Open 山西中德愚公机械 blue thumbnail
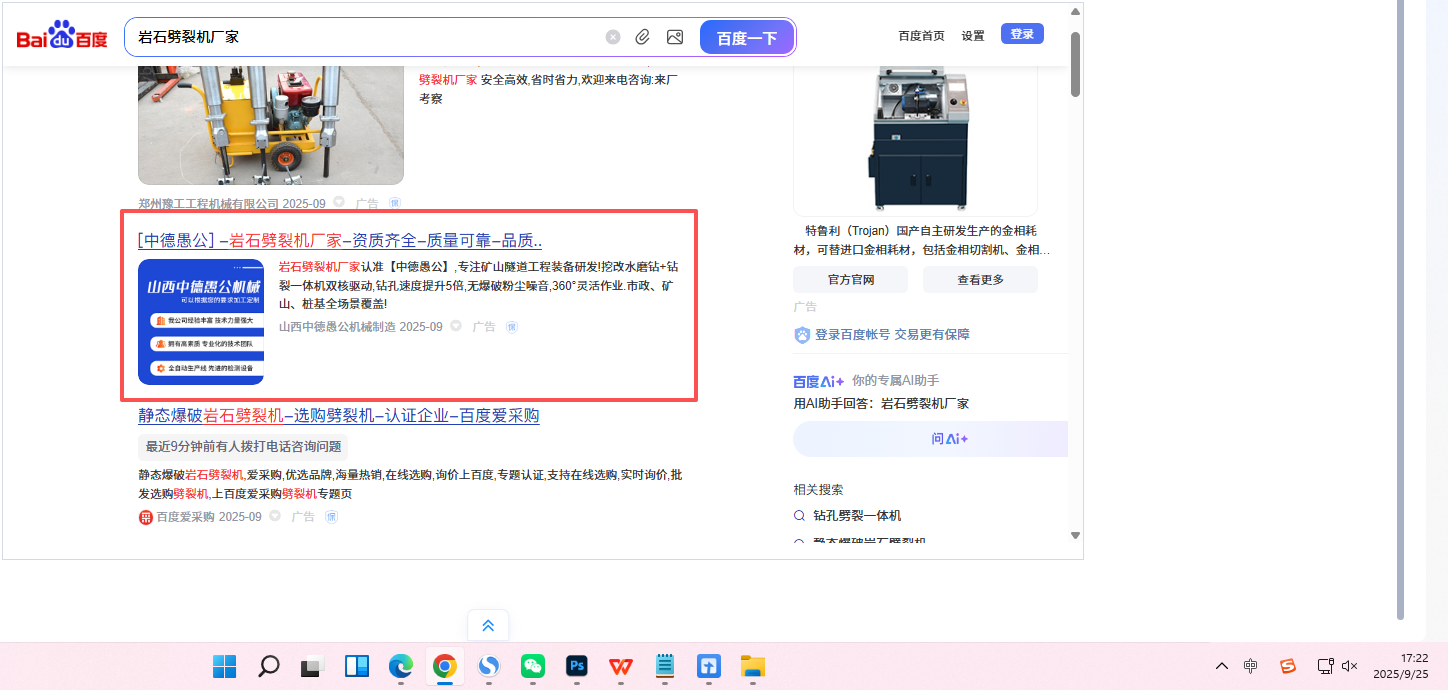This screenshot has height=690, width=1448. click(x=201, y=322)
